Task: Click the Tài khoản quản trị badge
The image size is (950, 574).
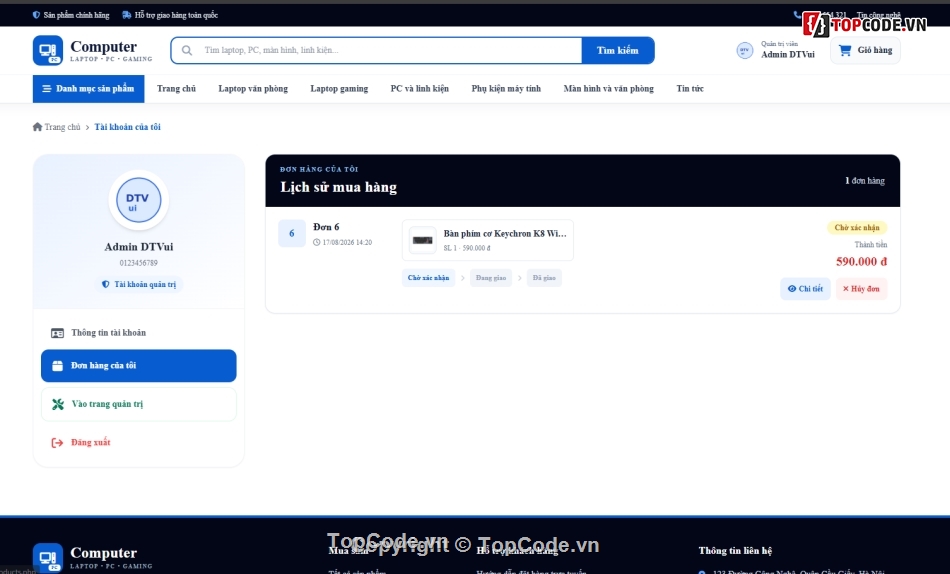Action: [139, 284]
